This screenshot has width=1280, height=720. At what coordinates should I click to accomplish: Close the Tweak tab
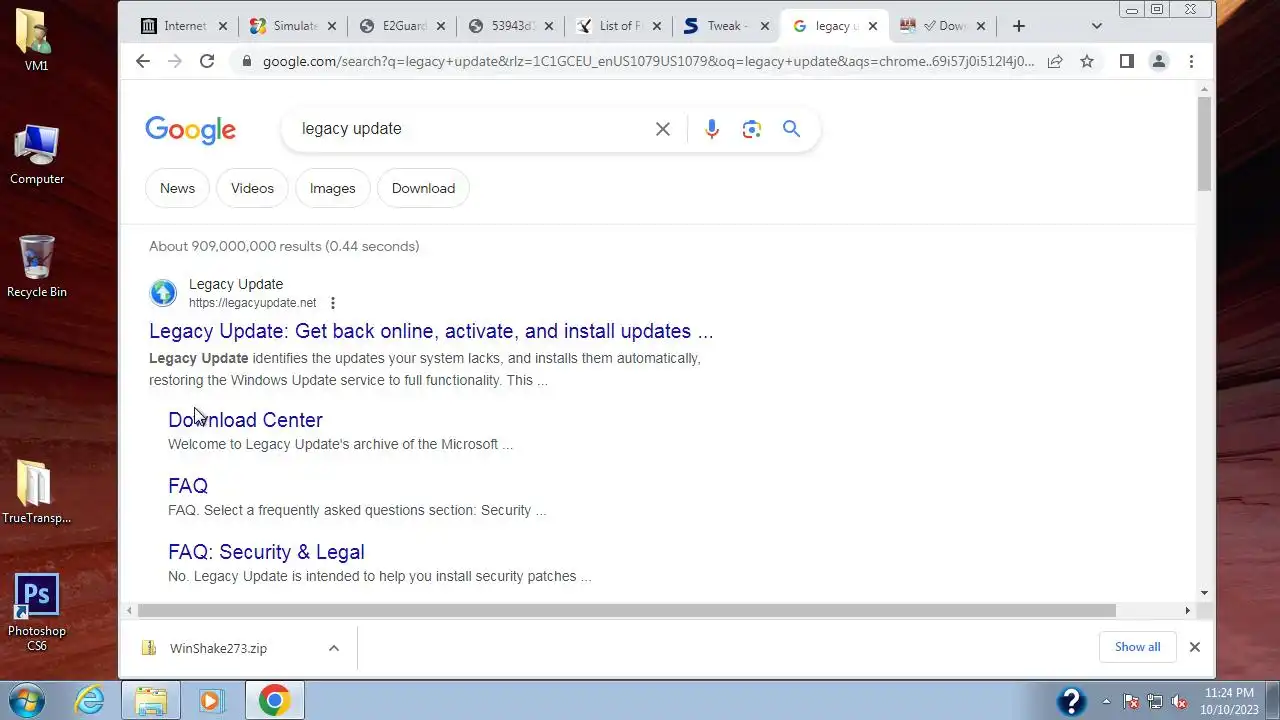[x=765, y=26]
